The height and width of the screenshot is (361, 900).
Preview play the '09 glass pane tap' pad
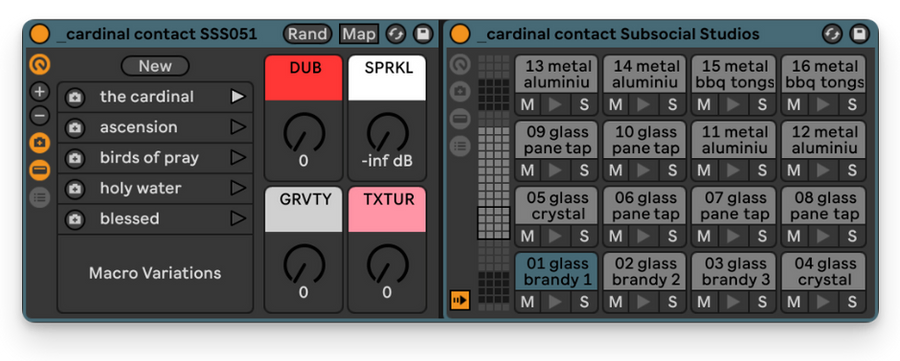point(556,170)
